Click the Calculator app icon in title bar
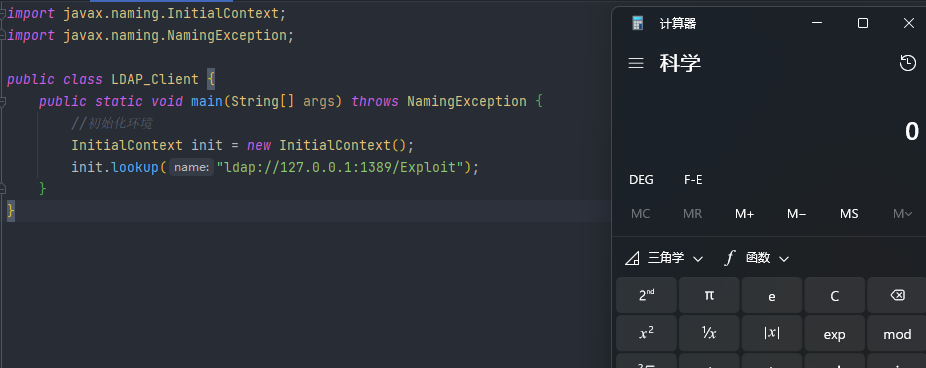The image size is (926, 368). [638, 23]
